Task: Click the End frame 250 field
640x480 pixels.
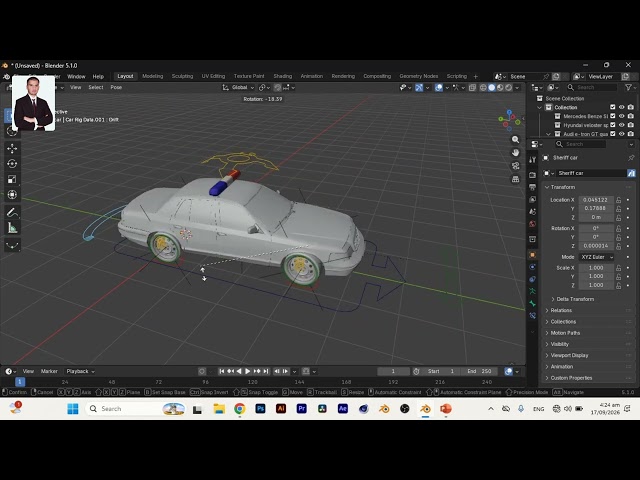Action: [480, 371]
